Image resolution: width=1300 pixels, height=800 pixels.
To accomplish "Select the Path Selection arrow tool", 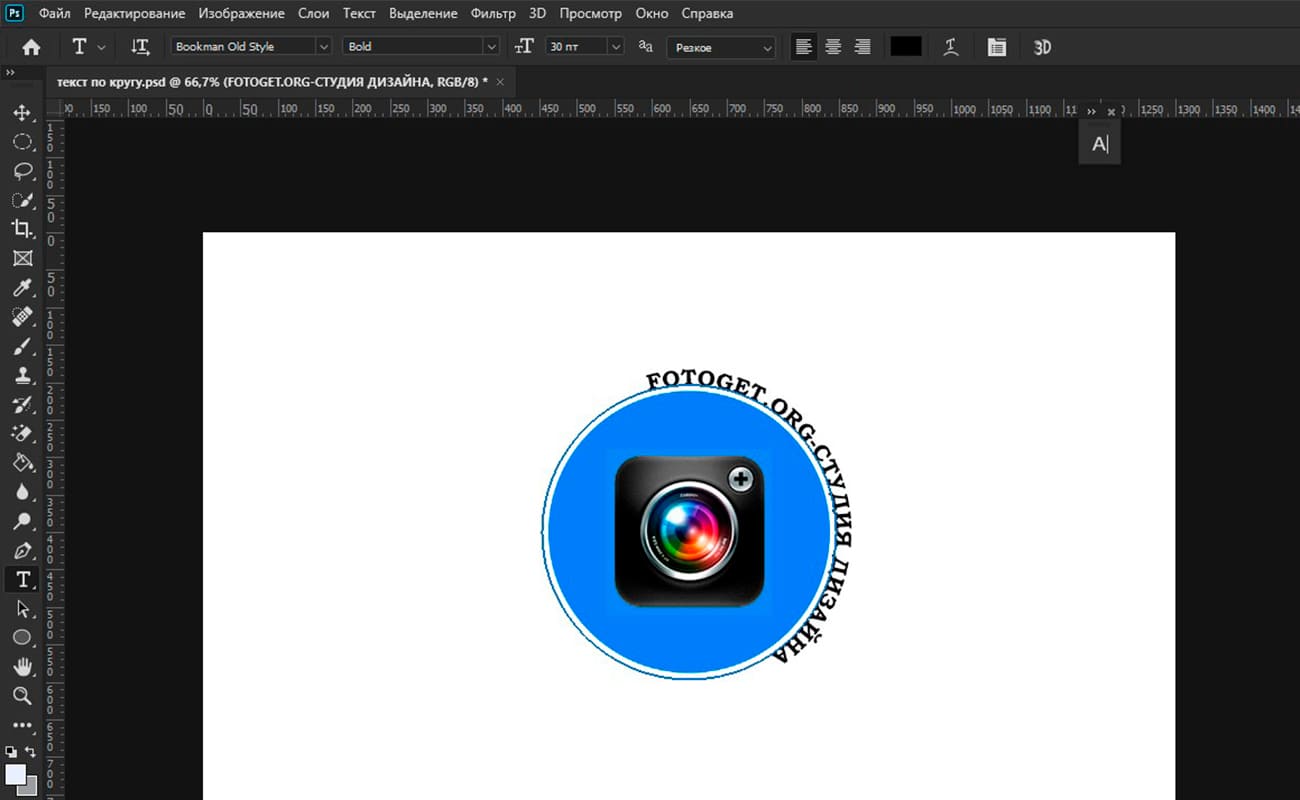I will 22,608.
